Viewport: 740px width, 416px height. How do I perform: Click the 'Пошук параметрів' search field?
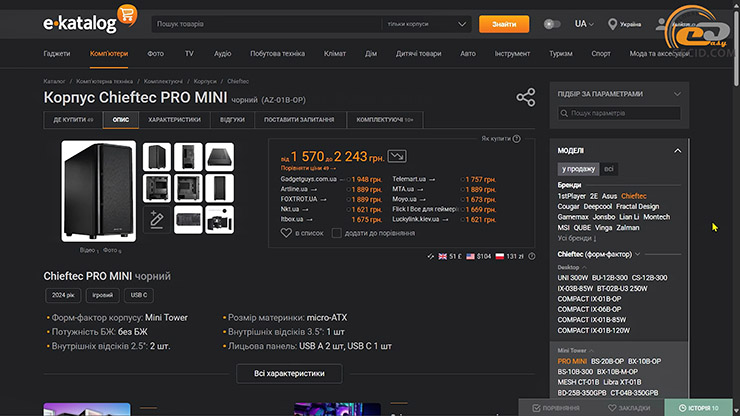[618, 113]
